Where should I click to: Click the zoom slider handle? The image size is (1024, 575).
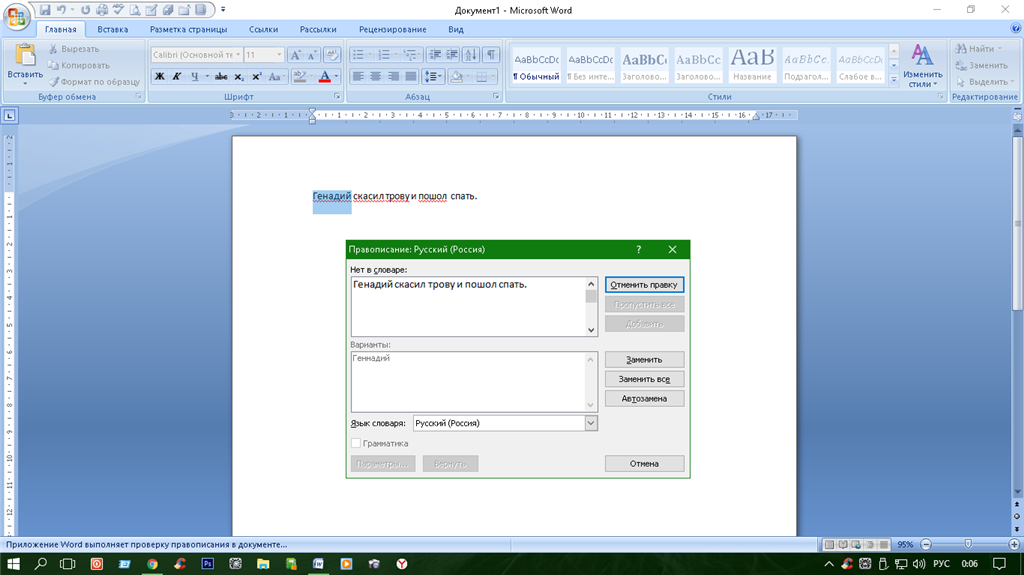(968, 544)
